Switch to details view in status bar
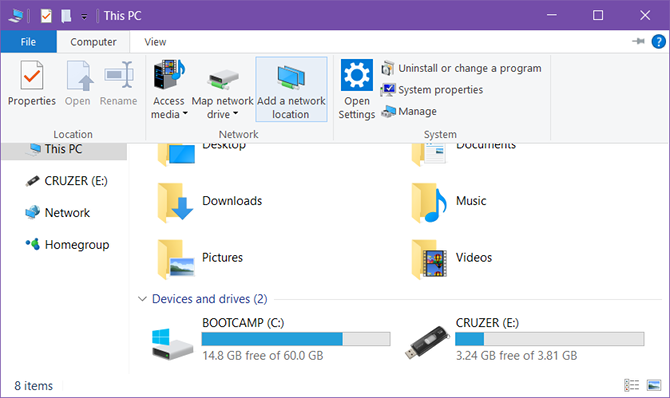 [x=632, y=386]
